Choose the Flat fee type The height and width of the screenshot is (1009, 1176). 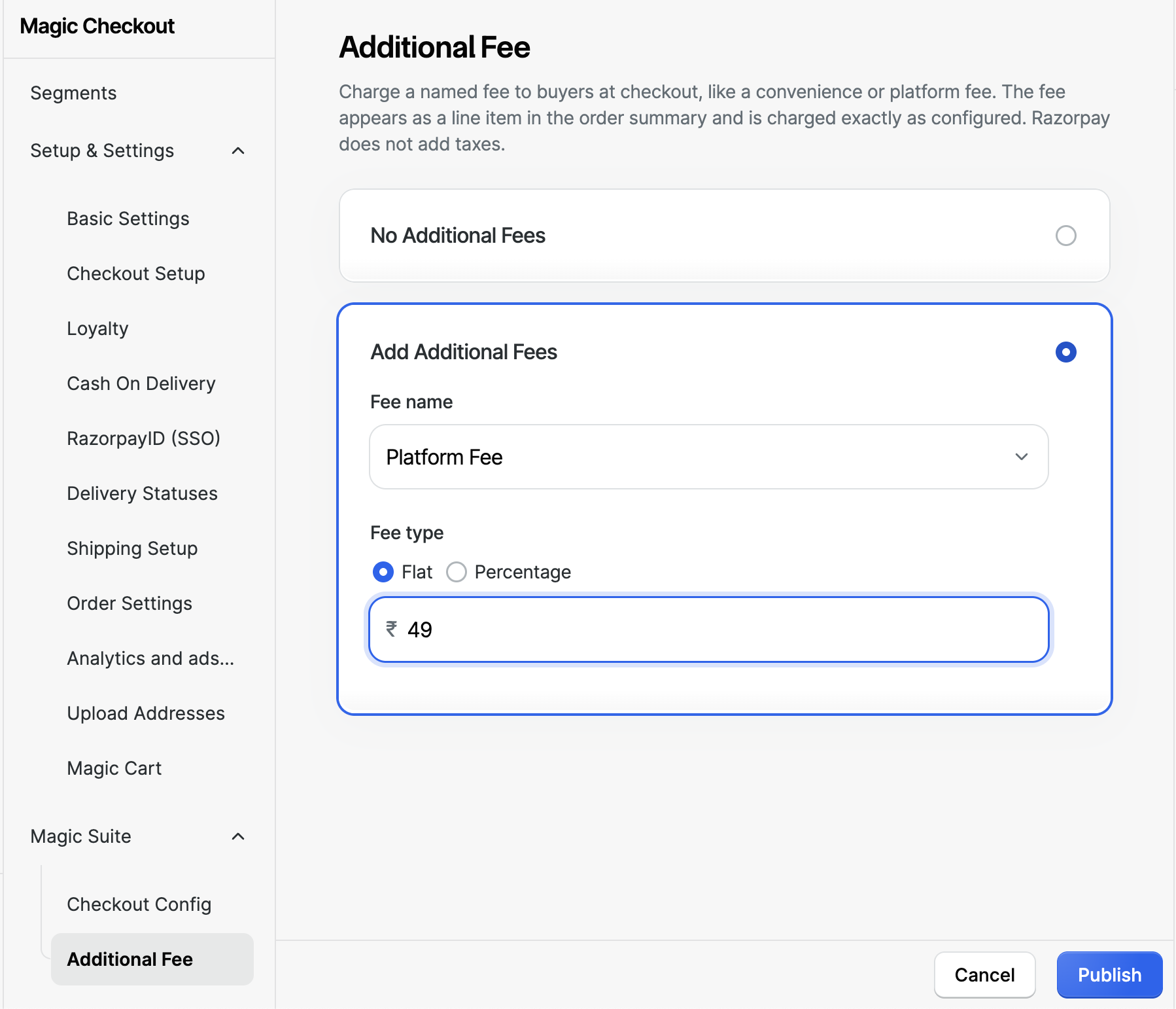tap(383, 572)
